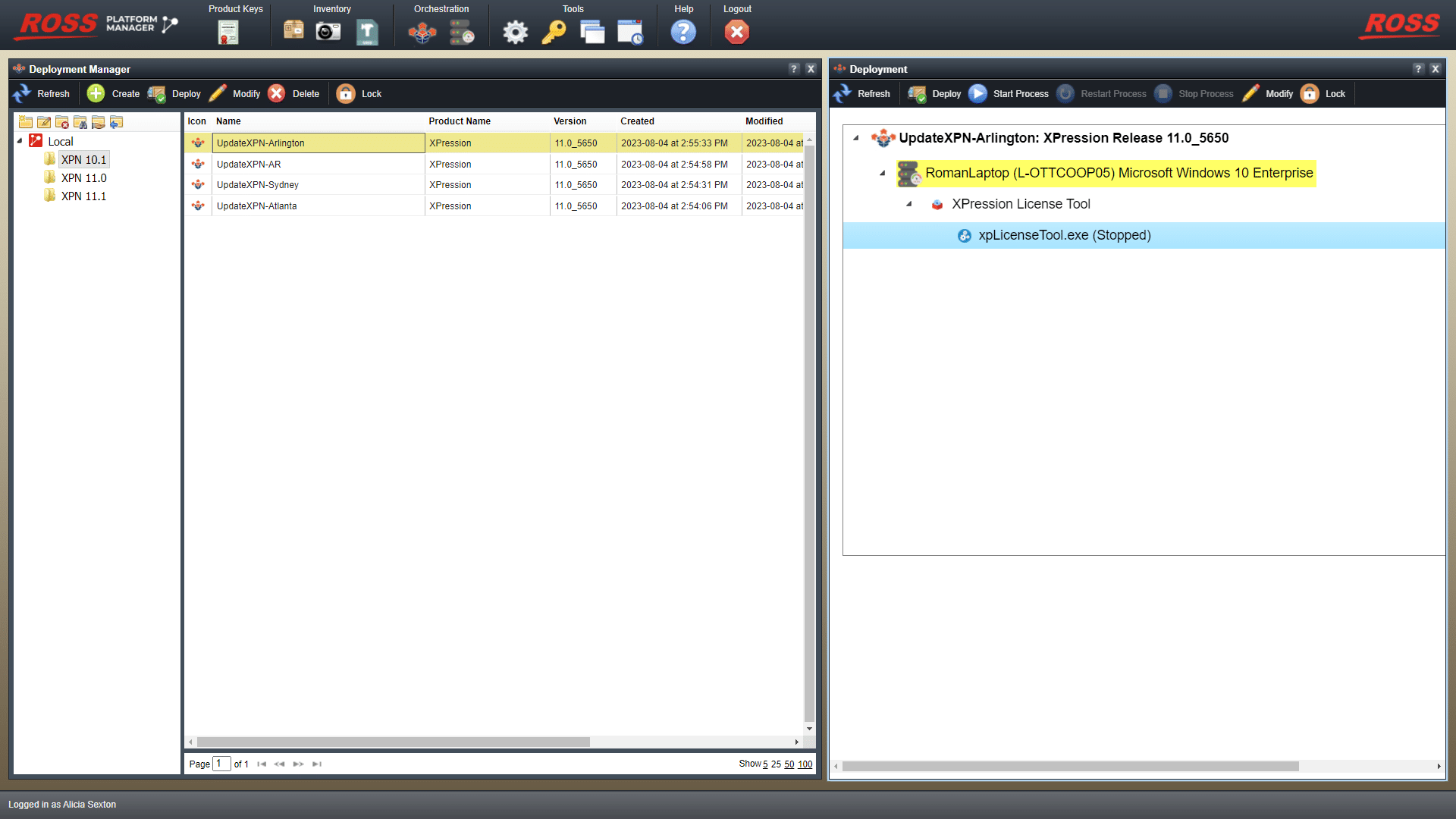
Task: Open the Tools gold key icon
Action: [x=554, y=32]
